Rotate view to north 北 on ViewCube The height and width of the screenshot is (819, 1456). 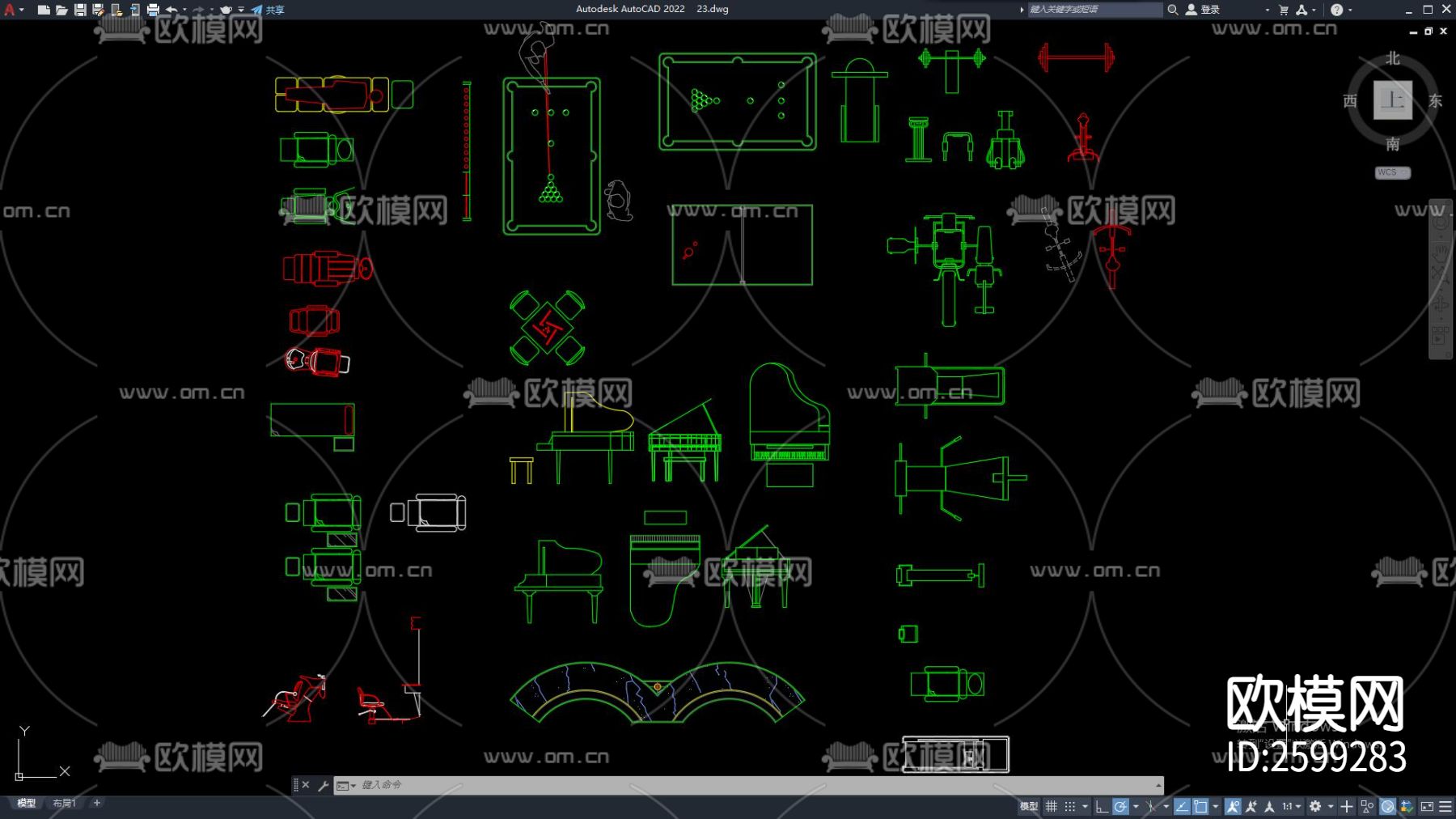pyautogui.click(x=1392, y=58)
